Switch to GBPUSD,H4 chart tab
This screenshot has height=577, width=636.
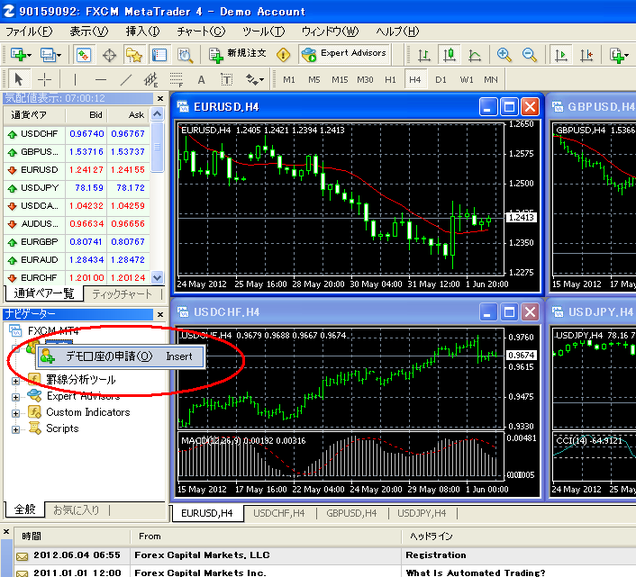(352, 513)
